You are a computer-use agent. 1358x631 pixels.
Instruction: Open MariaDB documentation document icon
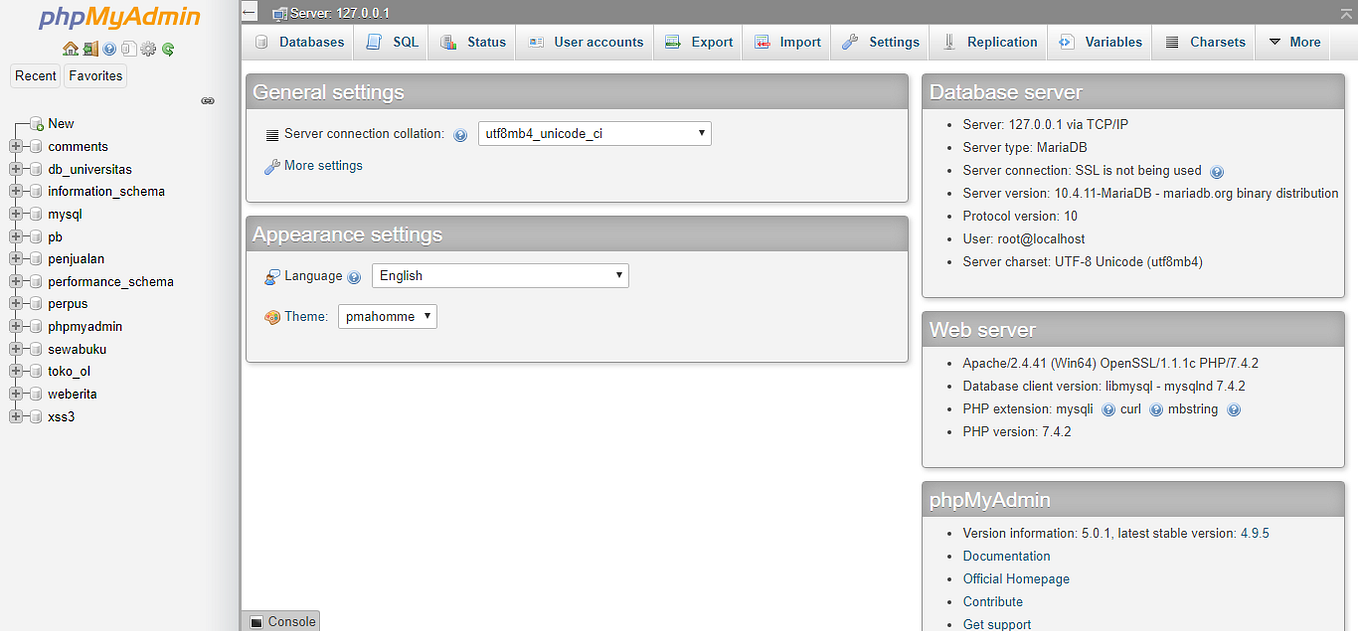coord(129,48)
